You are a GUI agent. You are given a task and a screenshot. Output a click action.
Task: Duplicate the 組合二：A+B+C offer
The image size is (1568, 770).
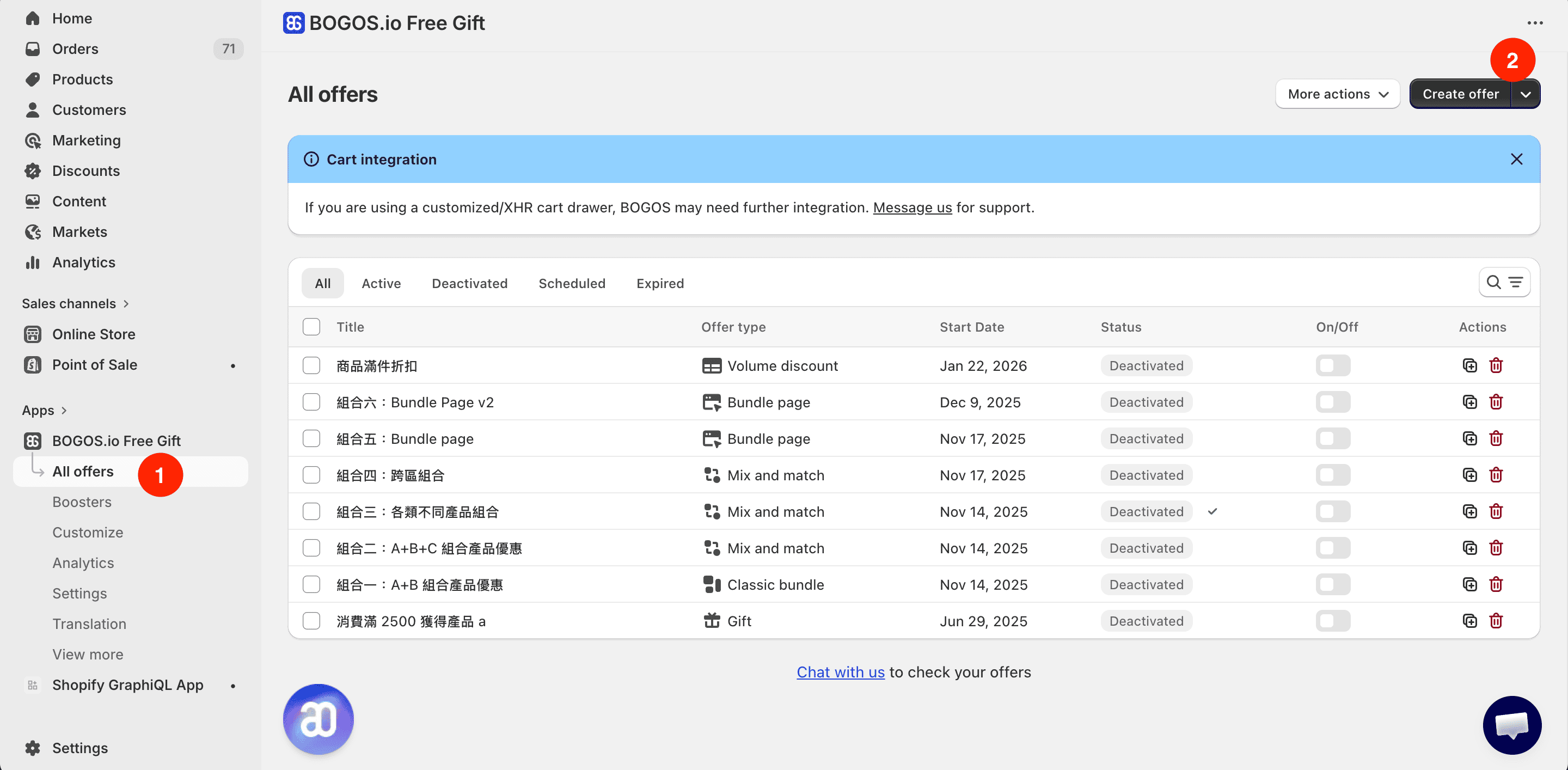click(x=1469, y=548)
